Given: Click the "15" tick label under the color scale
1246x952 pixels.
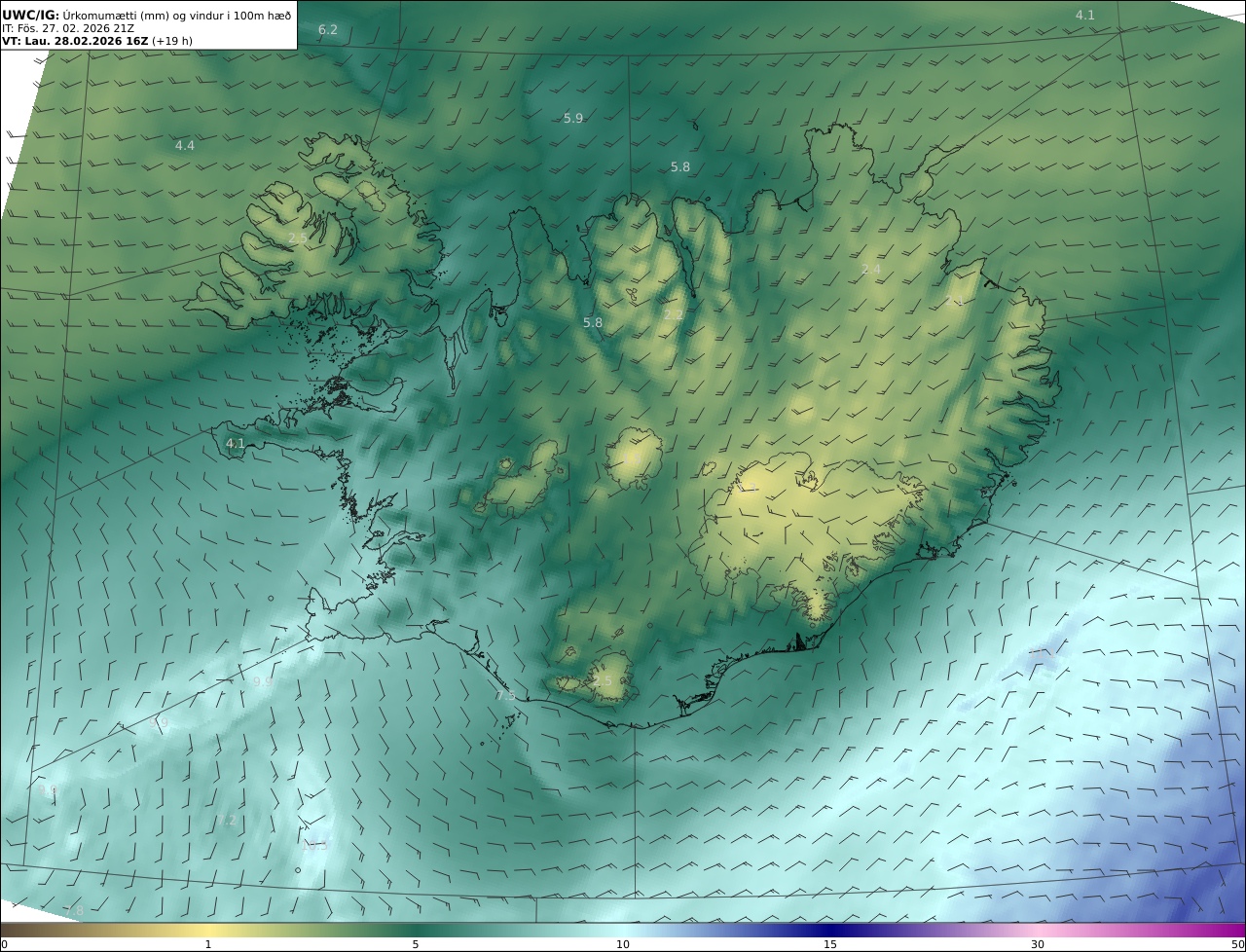Looking at the screenshot, I should (x=830, y=944).
